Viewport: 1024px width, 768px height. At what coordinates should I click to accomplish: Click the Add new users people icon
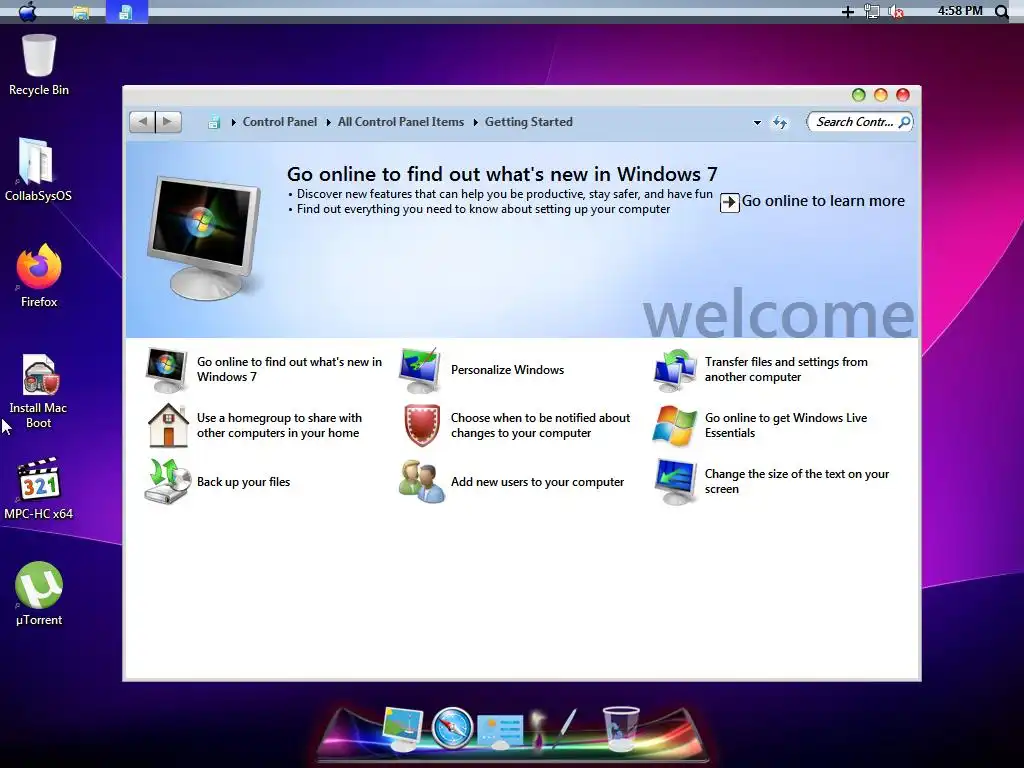pyautogui.click(x=421, y=481)
